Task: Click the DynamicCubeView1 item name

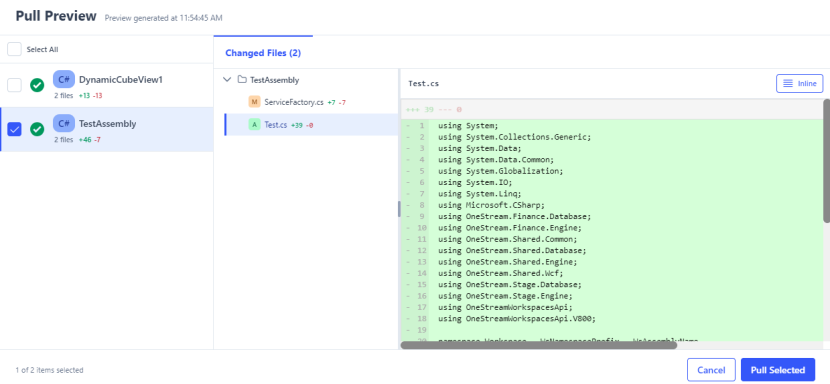Action: [121, 79]
